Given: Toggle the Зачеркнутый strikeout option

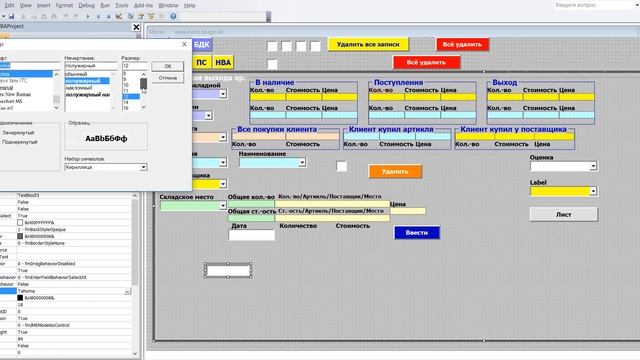Looking at the screenshot, I should pyautogui.click(x=18, y=133).
